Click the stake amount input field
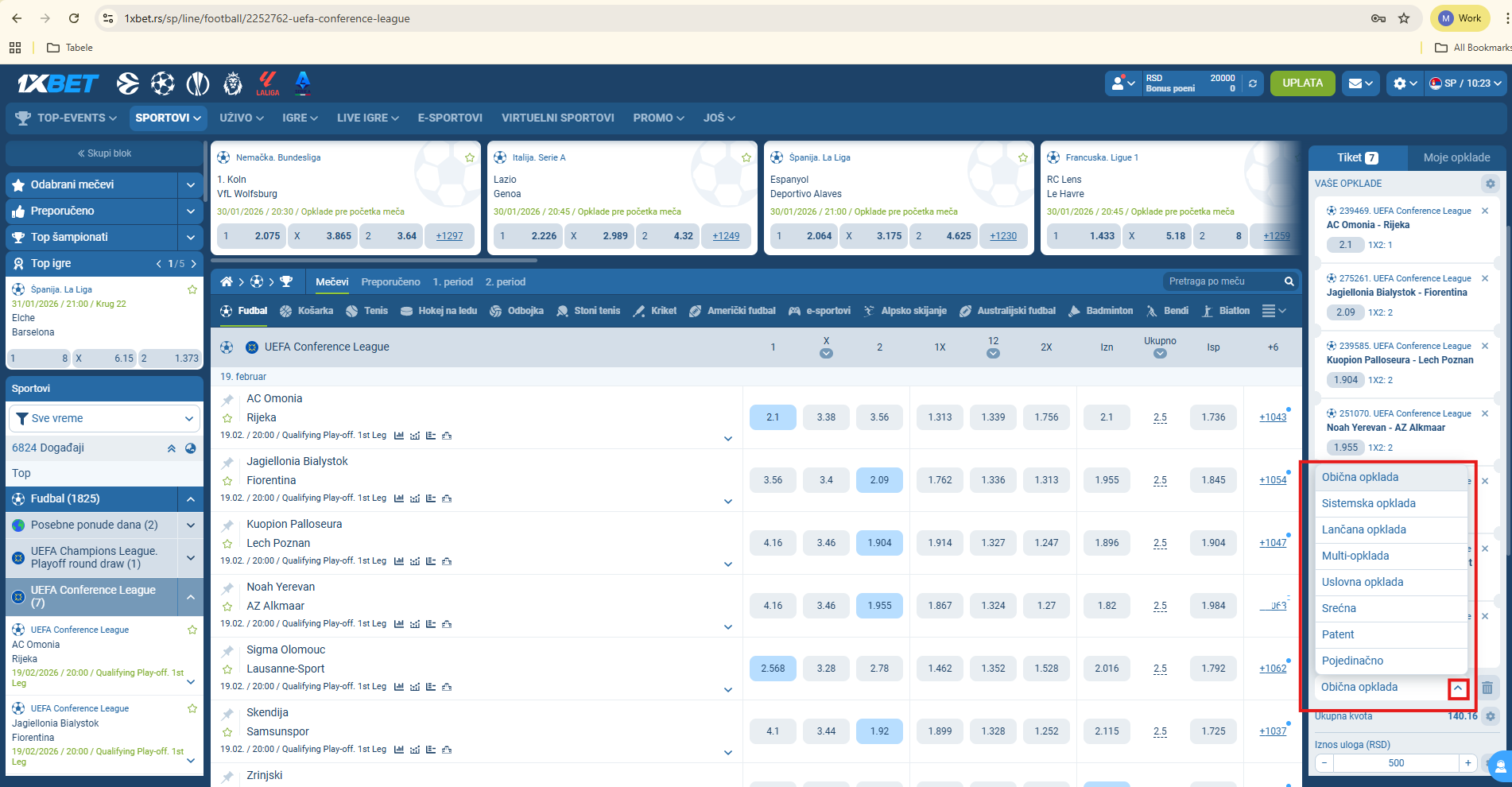The width and height of the screenshot is (1512, 787). [1395, 763]
